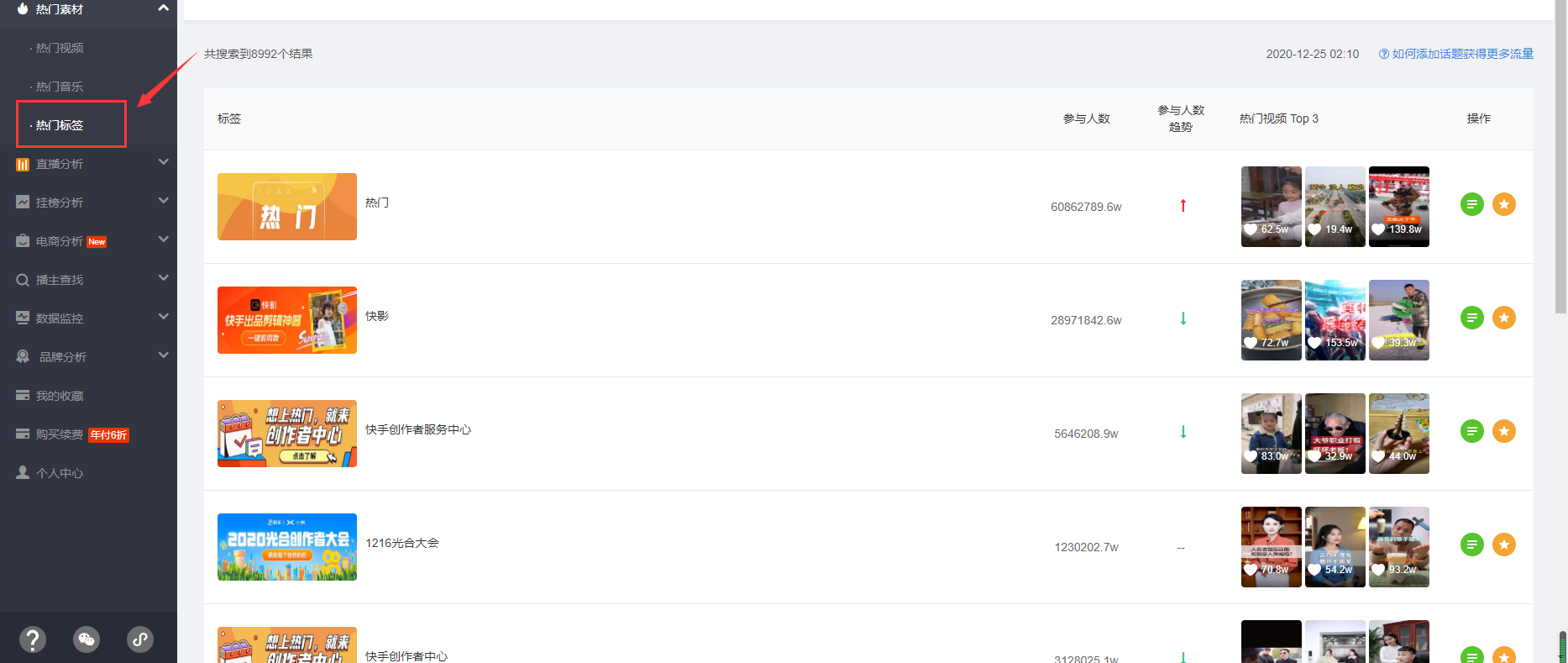Open 个人中心 page
The height and width of the screenshot is (663, 1568).
coord(60,473)
